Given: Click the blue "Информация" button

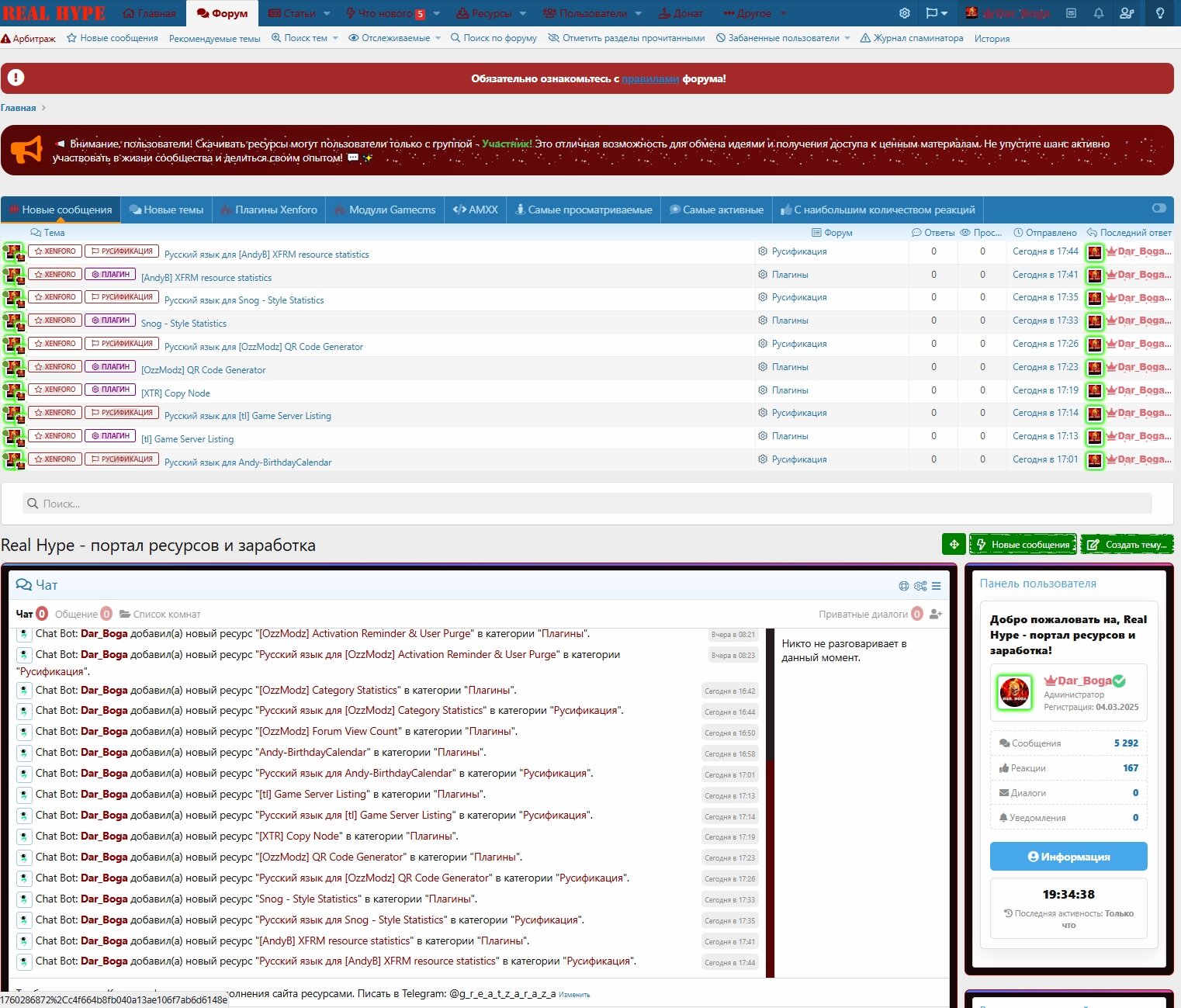Looking at the screenshot, I should 1068,857.
